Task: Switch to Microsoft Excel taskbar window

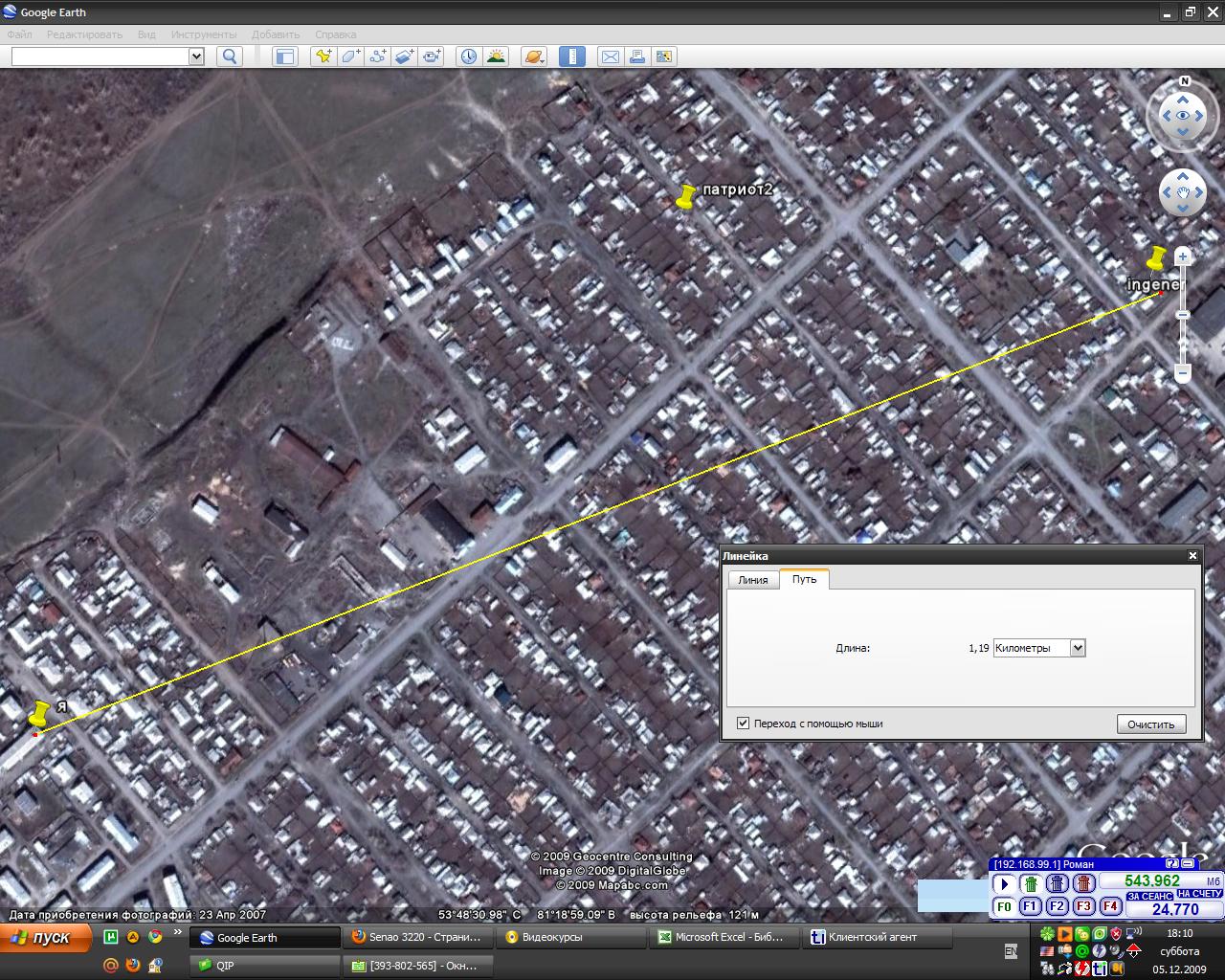Action: point(724,938)
